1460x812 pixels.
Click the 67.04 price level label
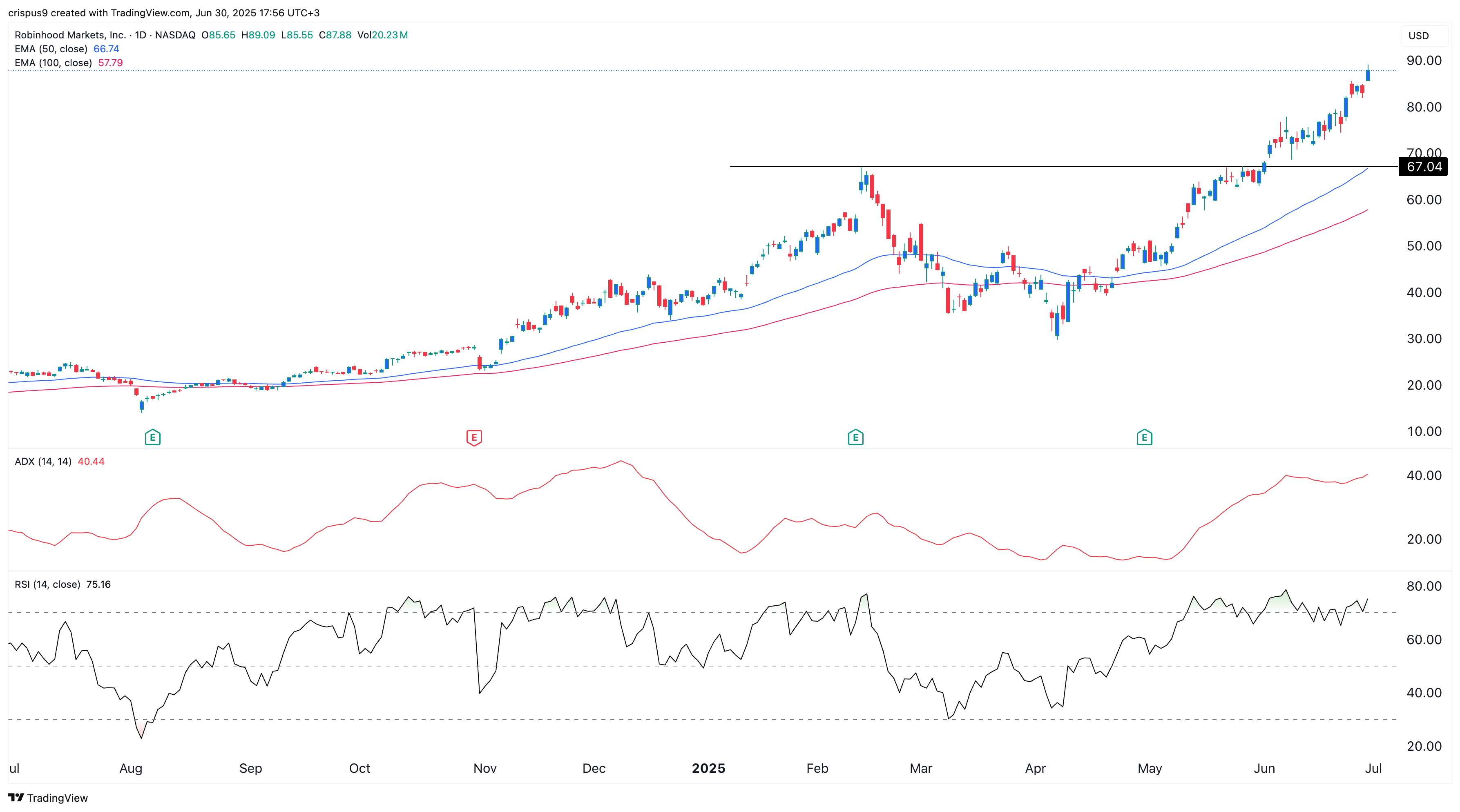1423,167
